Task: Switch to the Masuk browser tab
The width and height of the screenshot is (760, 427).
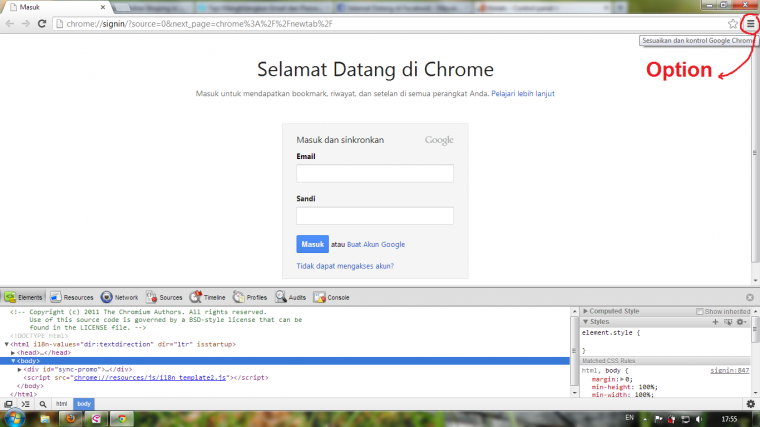Action: click(x=56, y=7)
